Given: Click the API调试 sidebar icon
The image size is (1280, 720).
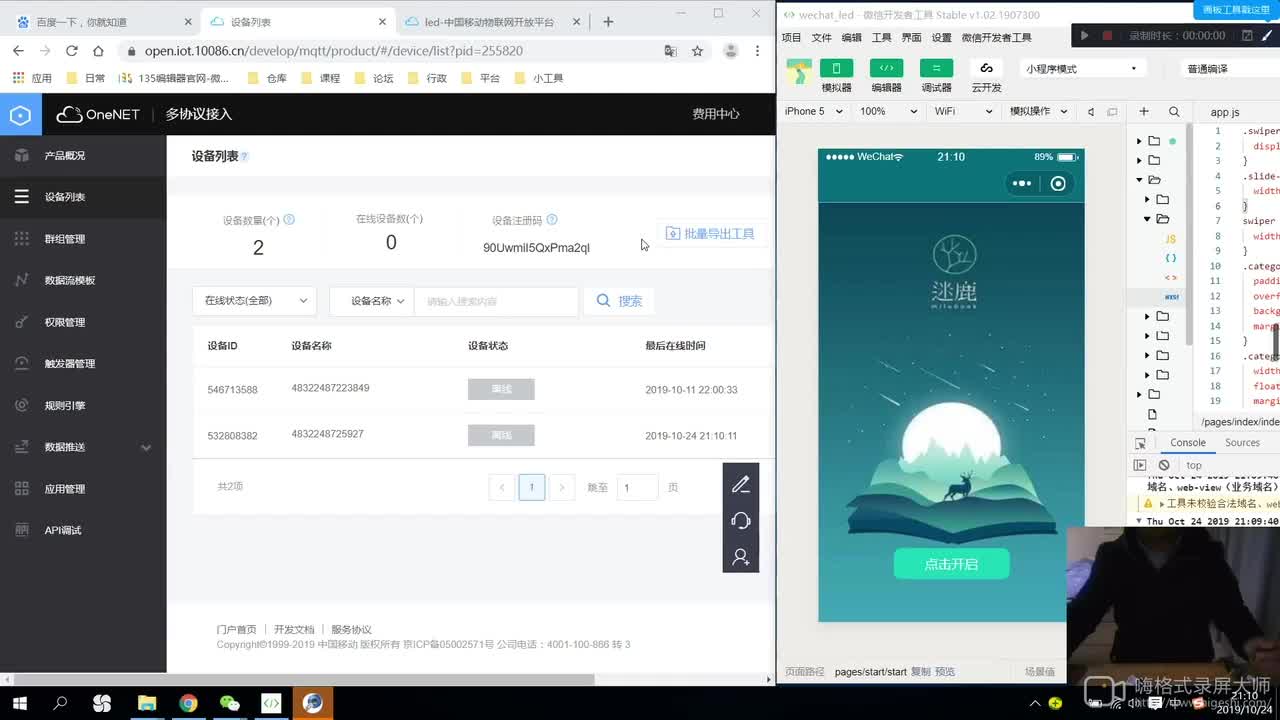Looking at the screenshot, I should (22, 530).
